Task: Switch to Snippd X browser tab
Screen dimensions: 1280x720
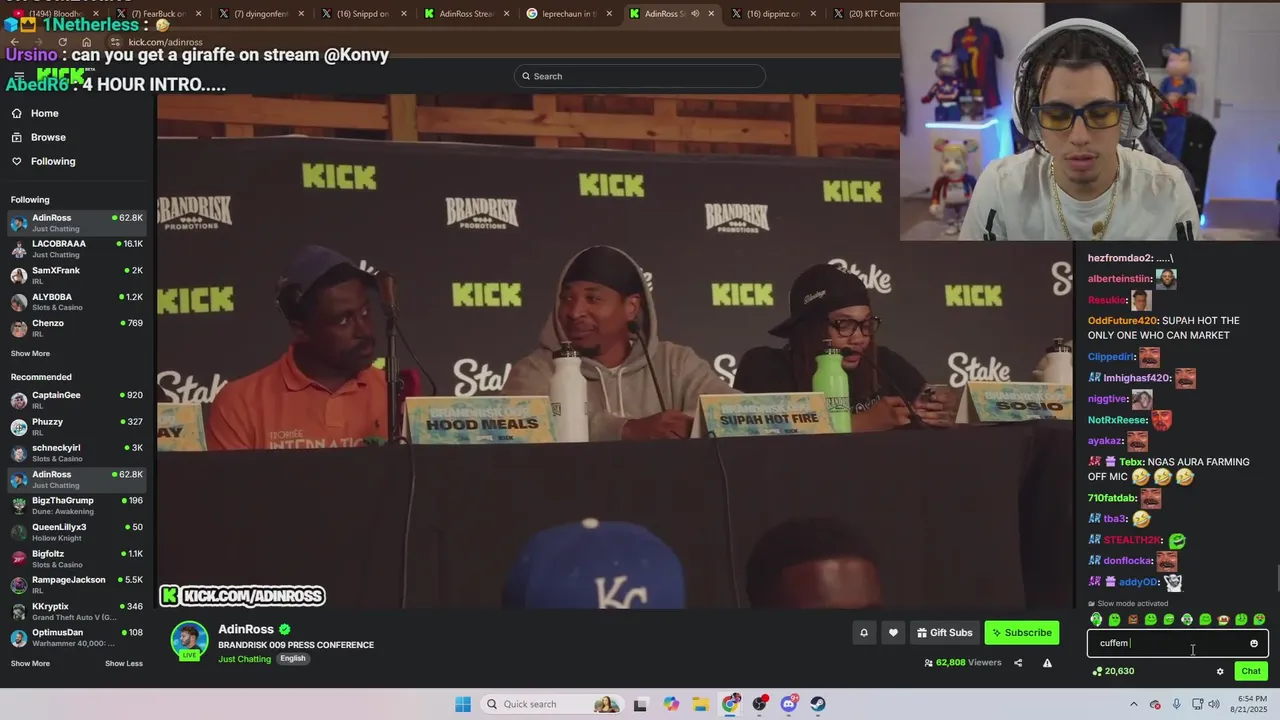Action: (x=364, y=14)
